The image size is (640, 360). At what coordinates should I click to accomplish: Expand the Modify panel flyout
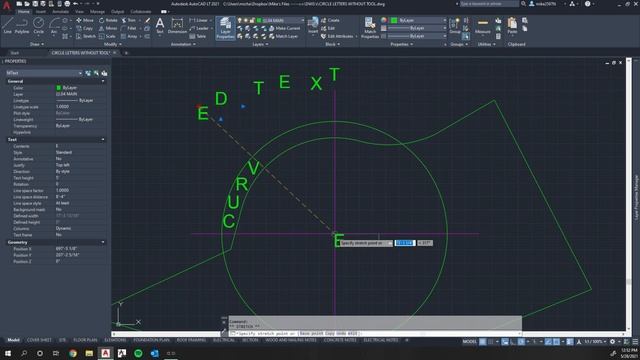click(113, 44)
